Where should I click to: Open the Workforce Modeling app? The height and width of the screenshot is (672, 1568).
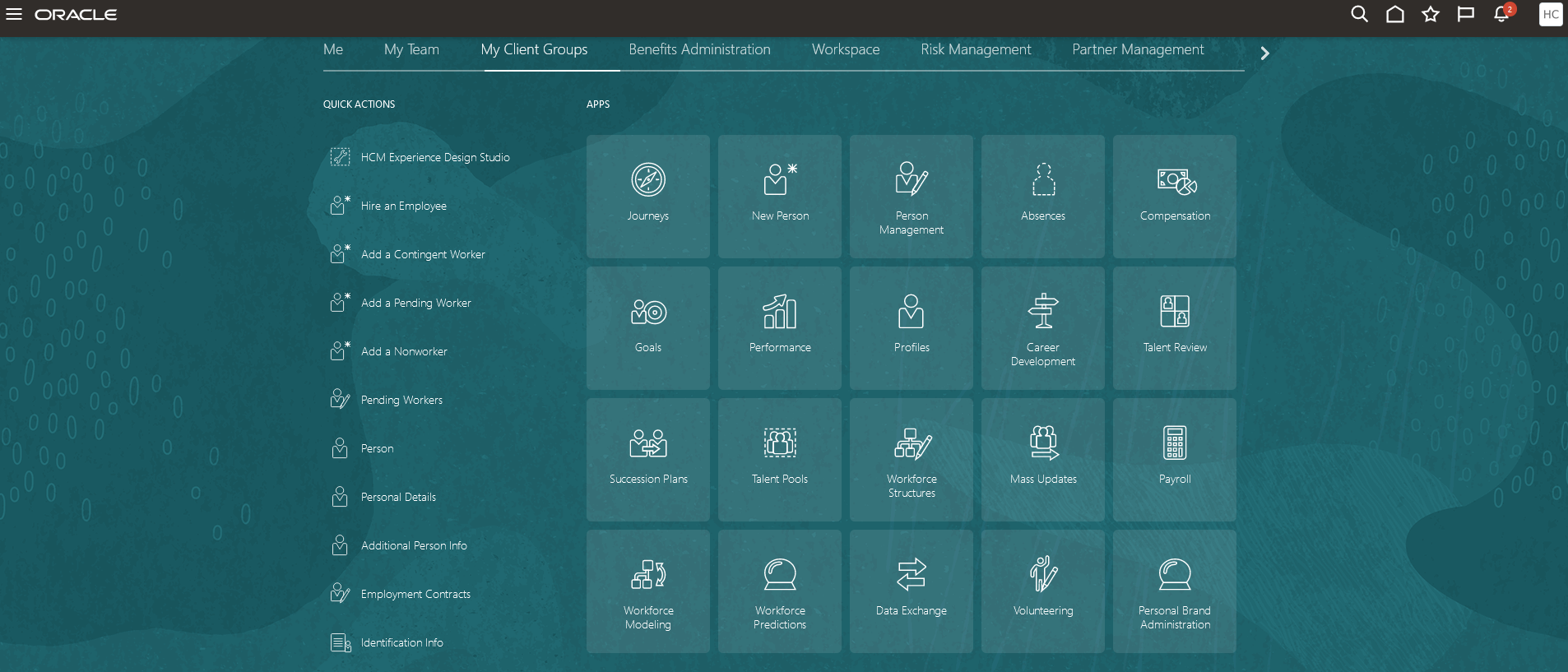(648, 591)
